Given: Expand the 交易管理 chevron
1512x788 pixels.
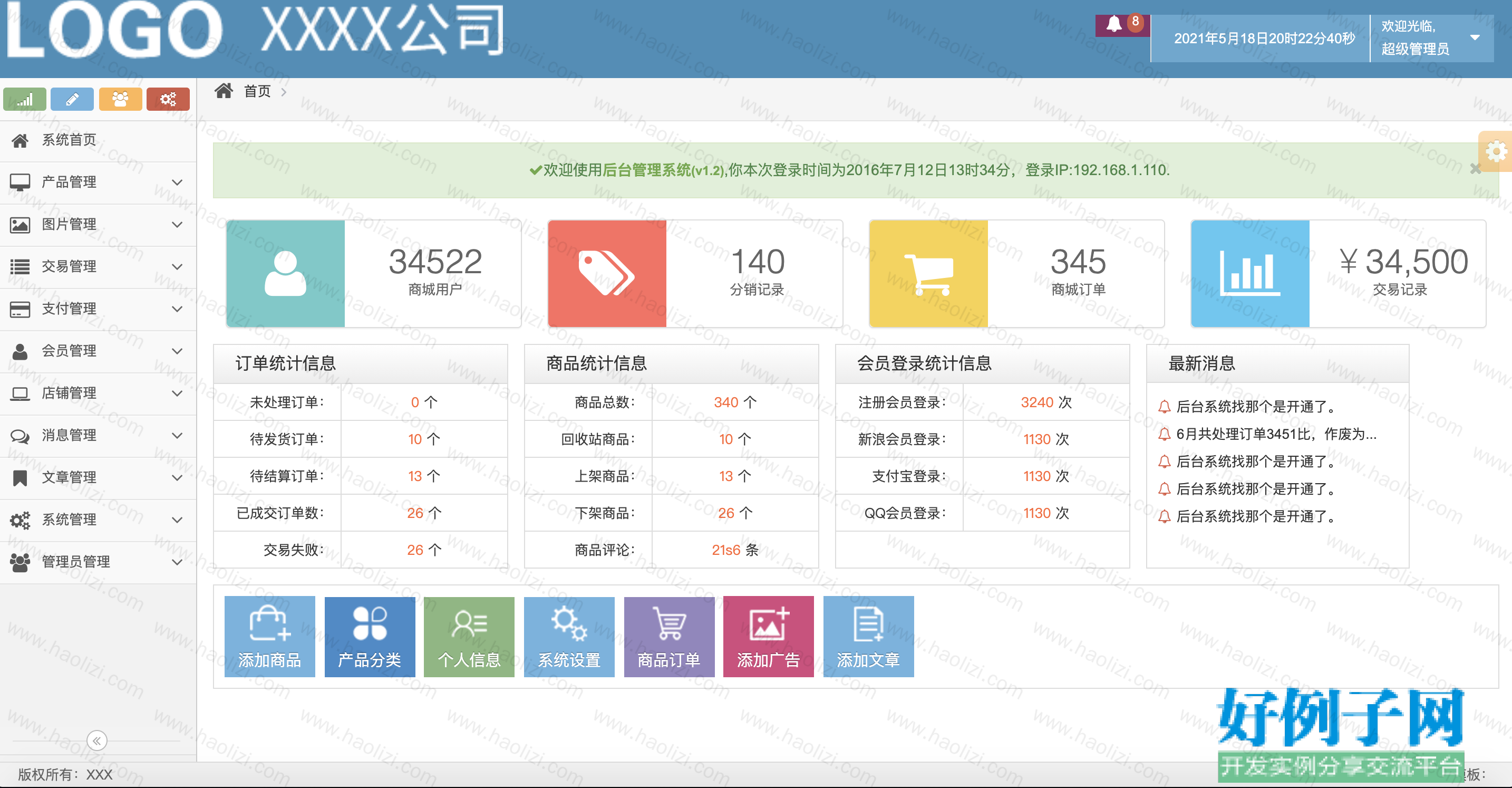Looking at the screenshot, I should [177, 267].
